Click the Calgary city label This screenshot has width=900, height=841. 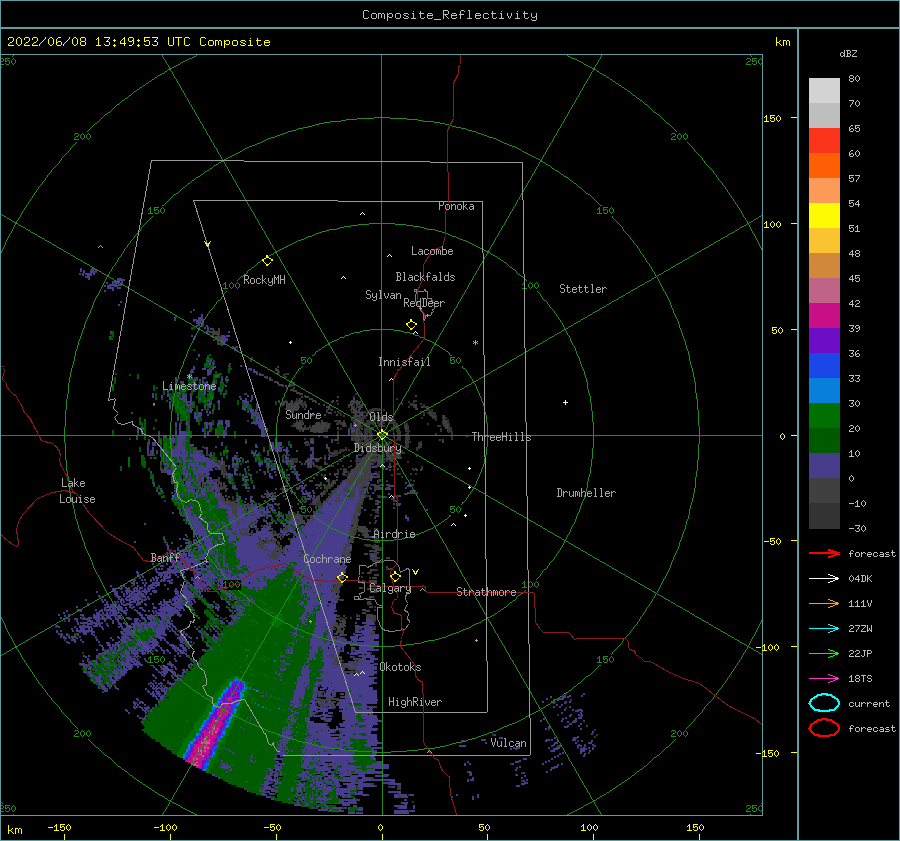[390, 588]
